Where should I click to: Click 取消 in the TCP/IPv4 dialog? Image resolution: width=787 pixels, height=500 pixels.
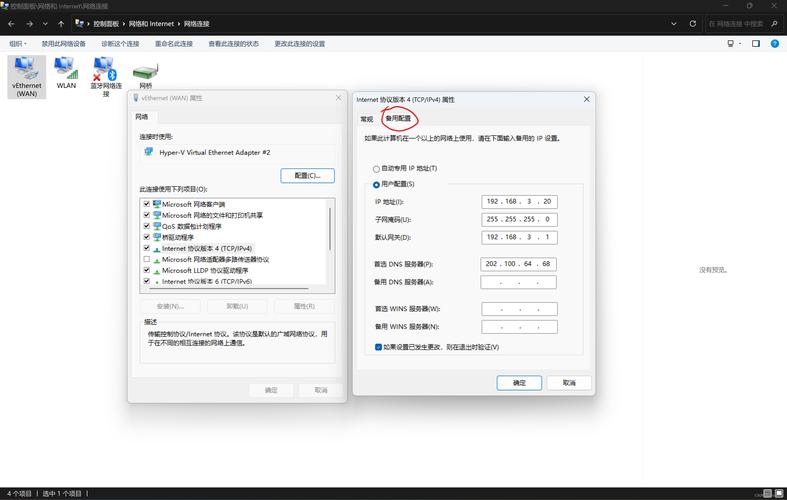tap(569, 383)
